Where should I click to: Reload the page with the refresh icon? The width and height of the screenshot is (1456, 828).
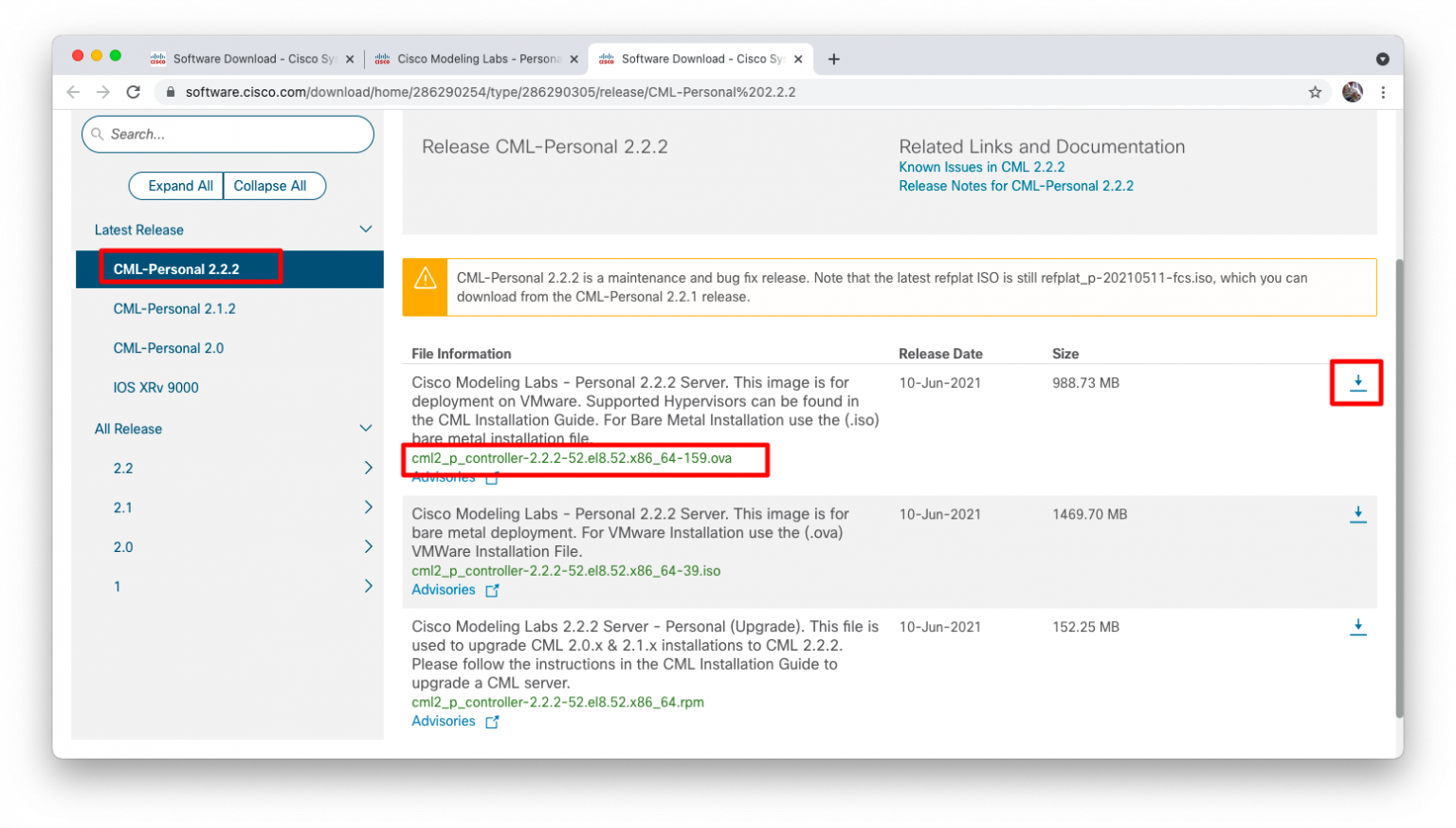(134, 92)
